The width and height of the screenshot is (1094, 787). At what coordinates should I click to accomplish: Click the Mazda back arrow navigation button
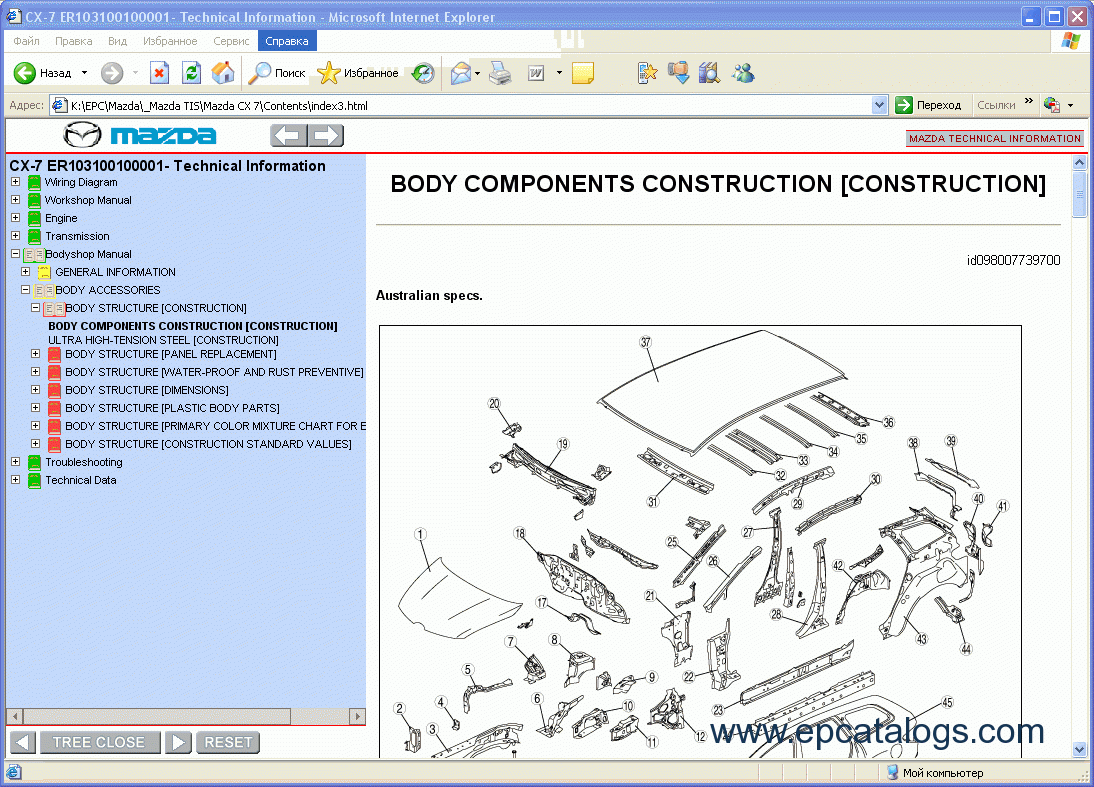(x=289, y=136)
